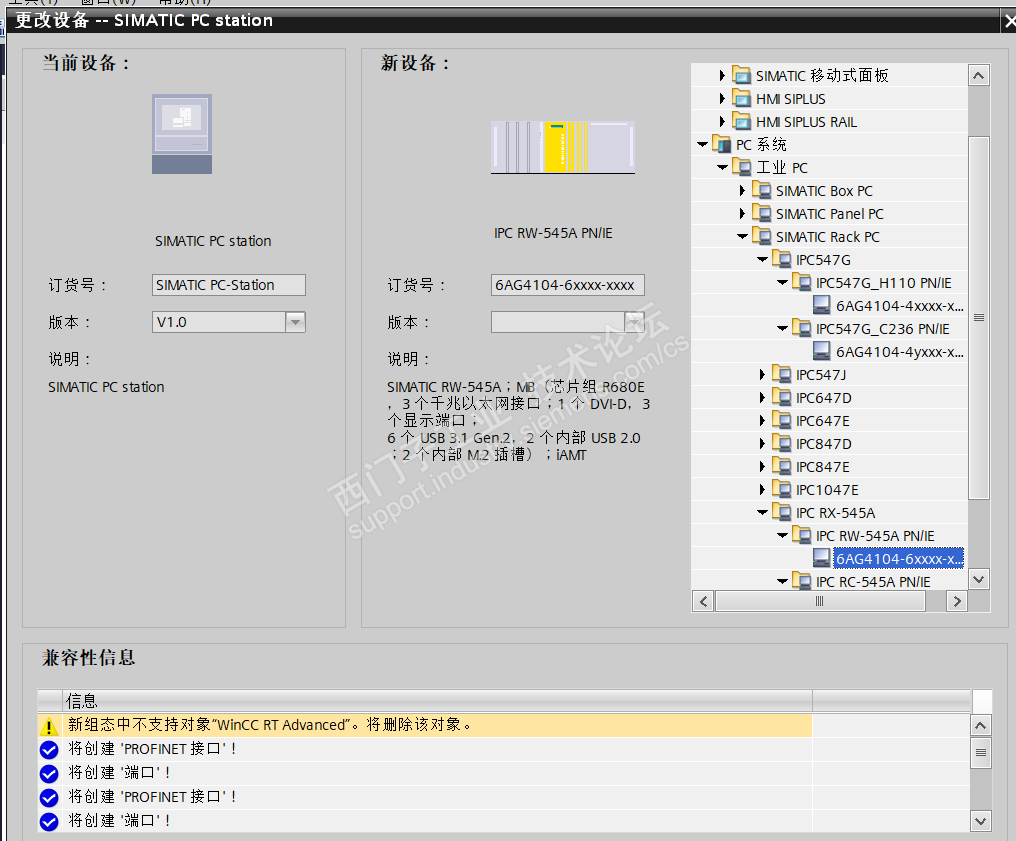Close the 更改设备 dialog
1016x841 pixels.
point(1009,21)
